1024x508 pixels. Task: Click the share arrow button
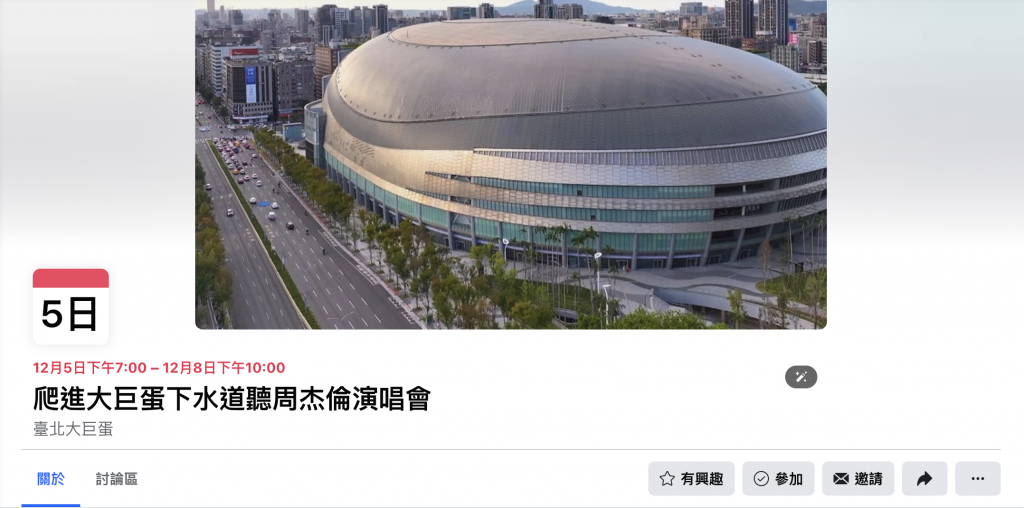(924, 479)
